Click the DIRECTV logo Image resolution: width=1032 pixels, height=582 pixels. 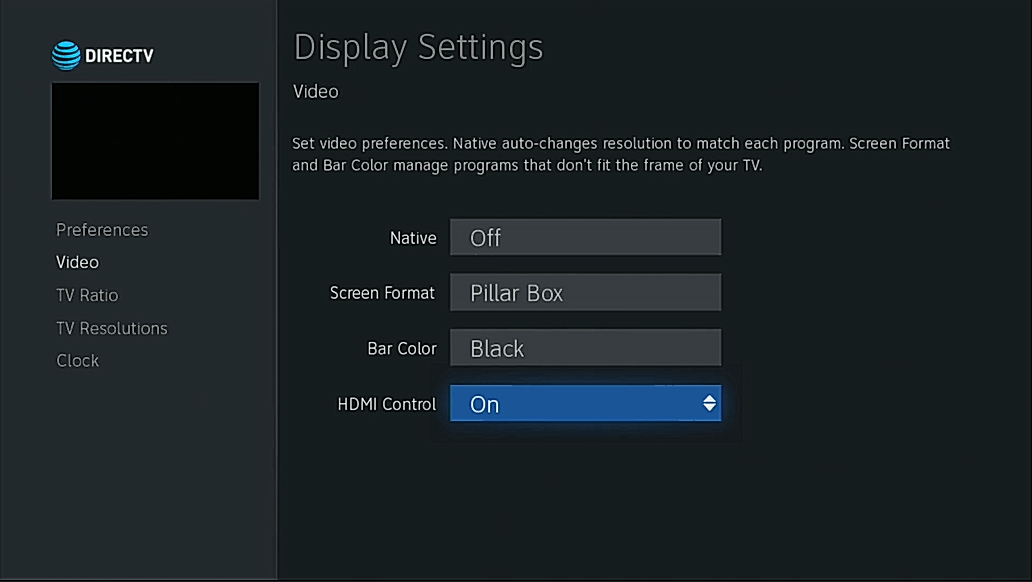pyautogui.click(x=103, y=55)
